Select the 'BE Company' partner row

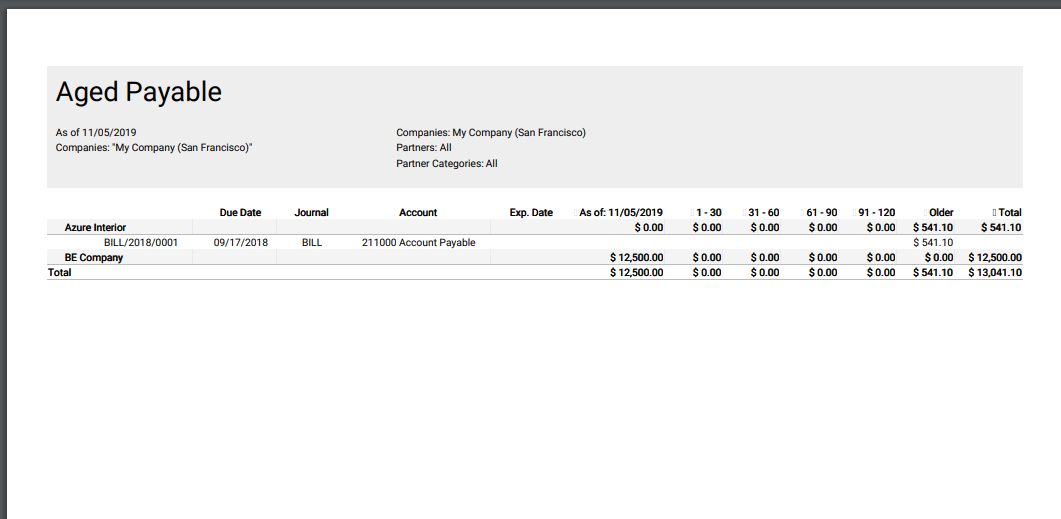point(535,257)
